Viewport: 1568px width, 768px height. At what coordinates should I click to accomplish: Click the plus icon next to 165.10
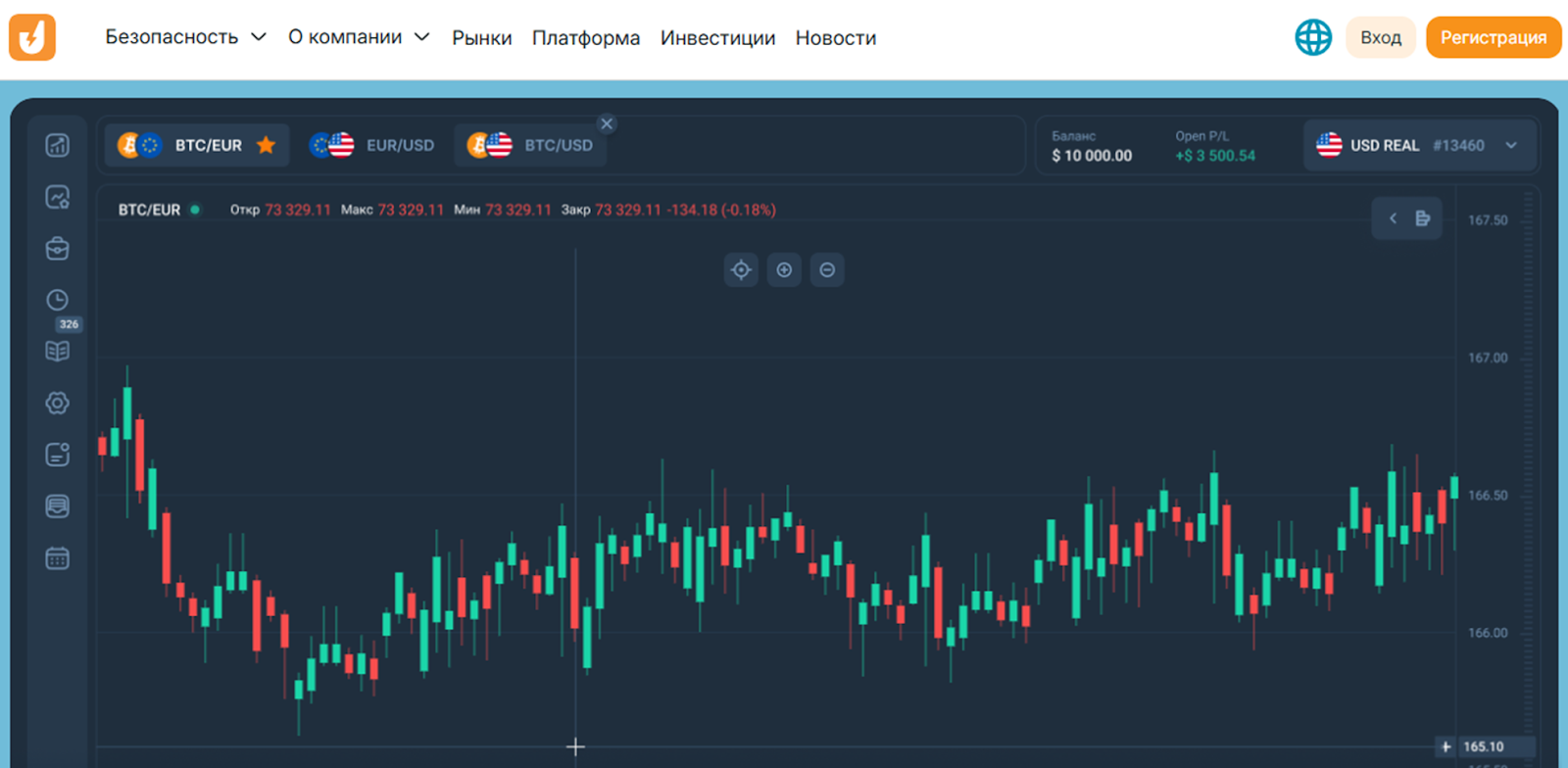[x=1445, y=746]
